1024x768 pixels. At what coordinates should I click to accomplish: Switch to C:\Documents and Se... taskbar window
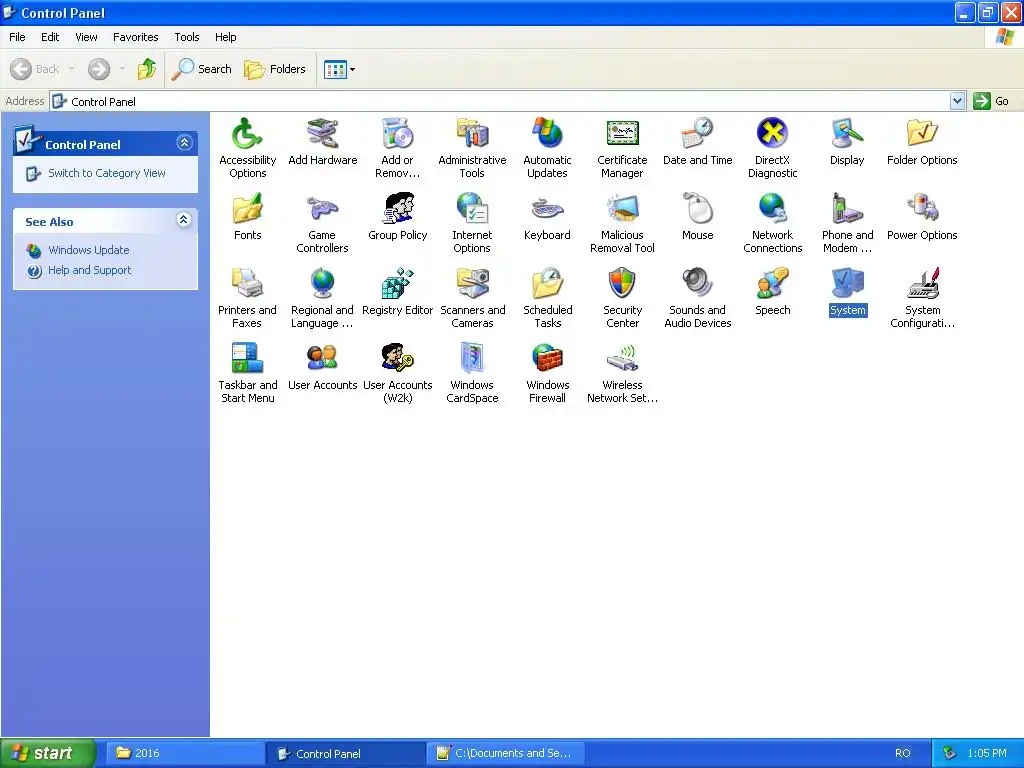505,753
